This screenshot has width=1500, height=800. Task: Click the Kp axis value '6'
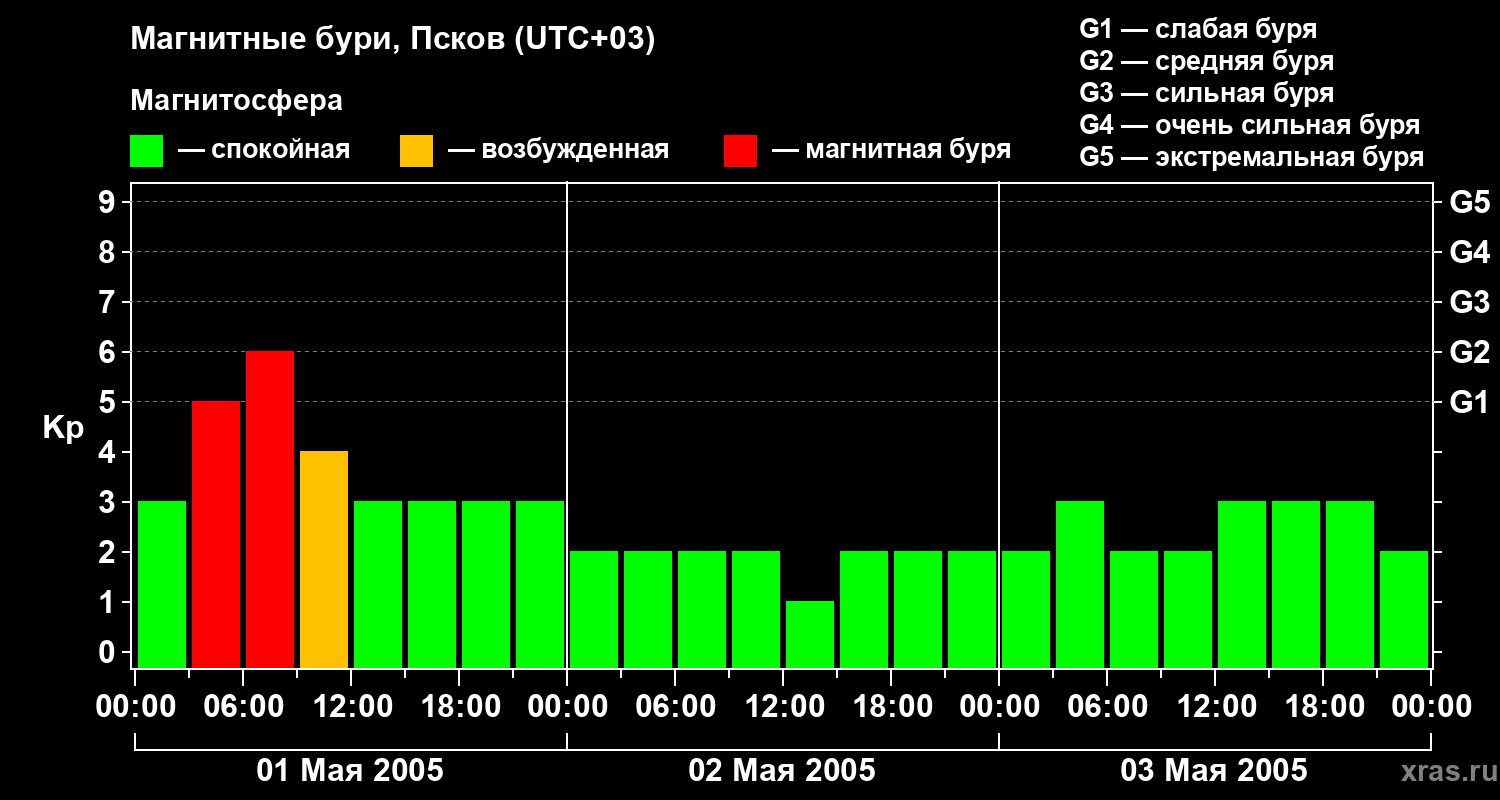(x=109, y=352)
